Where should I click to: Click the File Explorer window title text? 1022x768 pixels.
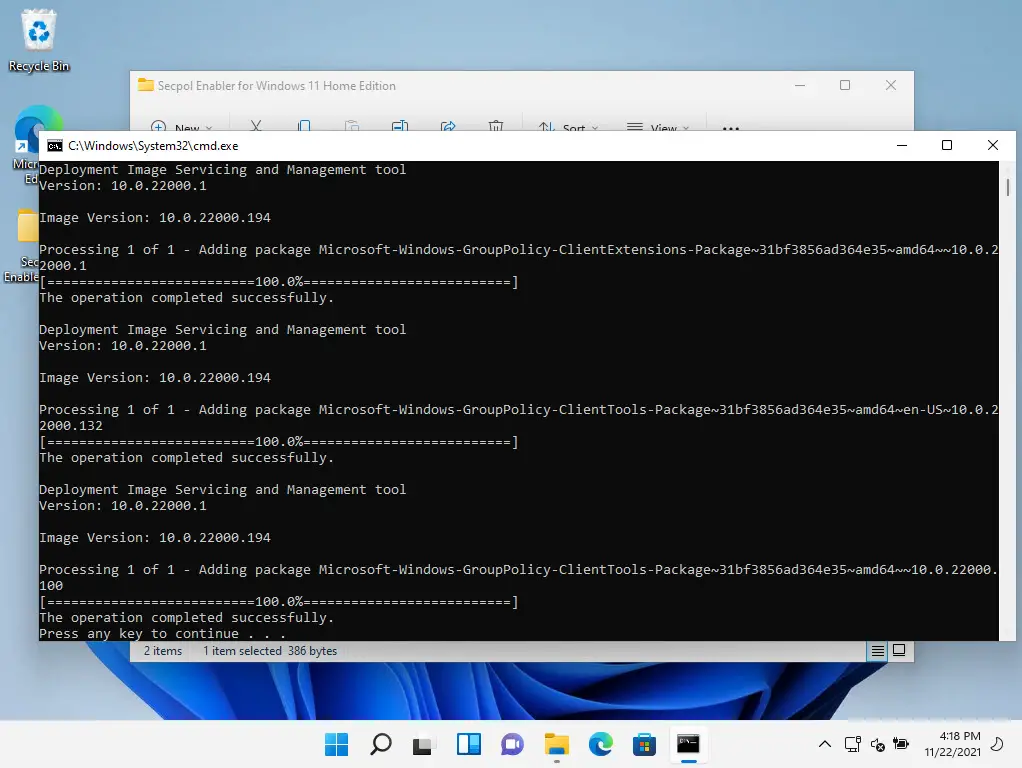click(x=276, y=85)
